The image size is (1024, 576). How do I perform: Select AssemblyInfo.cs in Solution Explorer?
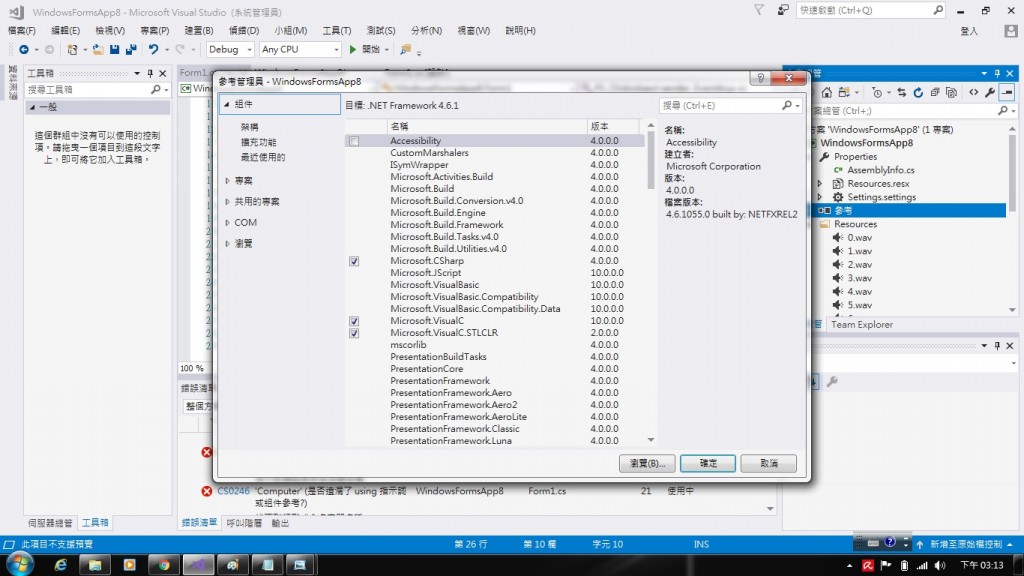[880, 170]
